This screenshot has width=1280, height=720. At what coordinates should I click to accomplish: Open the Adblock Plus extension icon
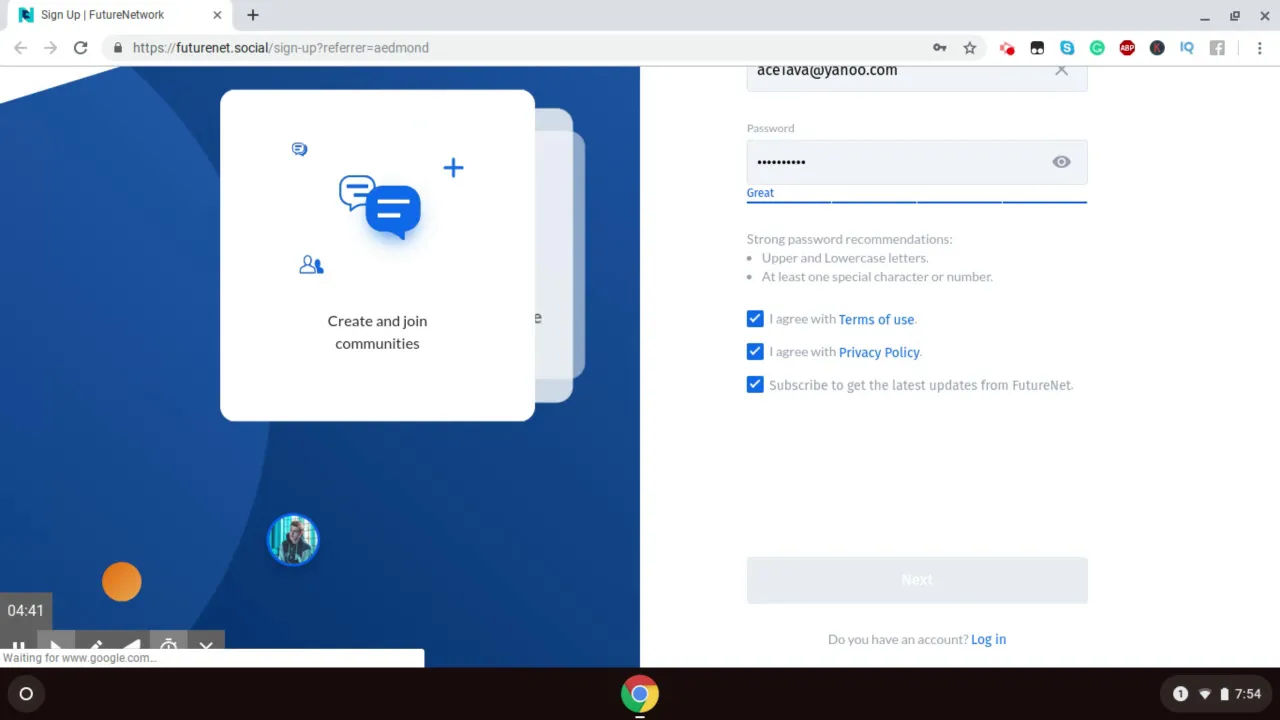pyautogui.click(x=1127, y=48)
